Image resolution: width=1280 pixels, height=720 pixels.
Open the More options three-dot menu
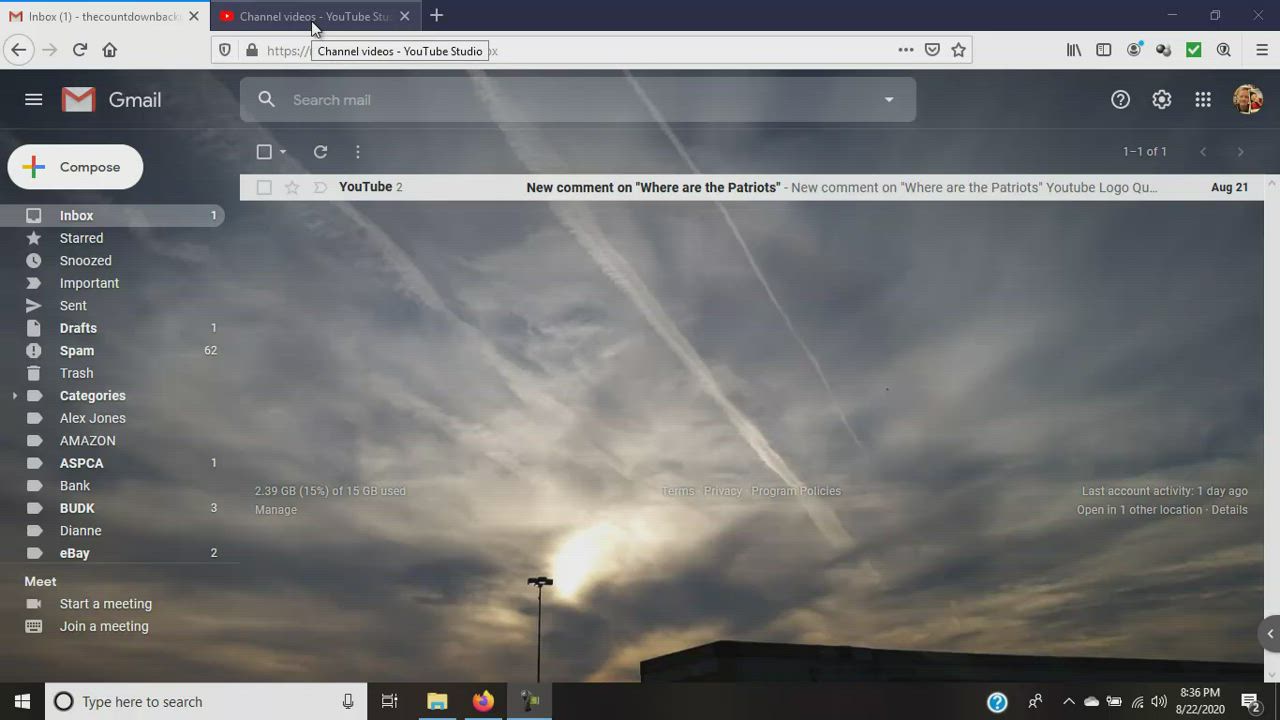[x=358, y=152]
